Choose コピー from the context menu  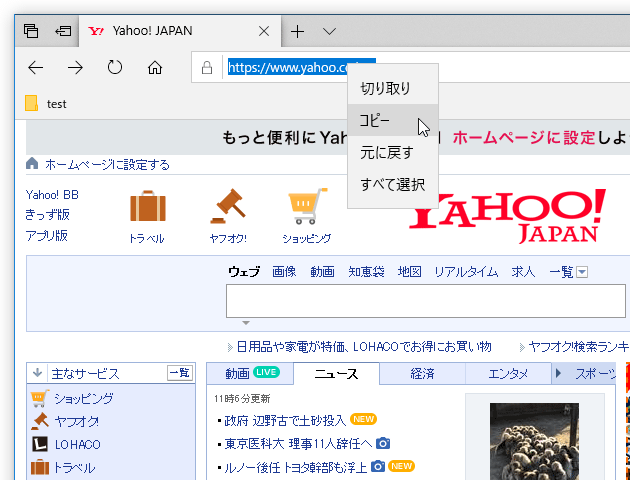coord(393,120)
